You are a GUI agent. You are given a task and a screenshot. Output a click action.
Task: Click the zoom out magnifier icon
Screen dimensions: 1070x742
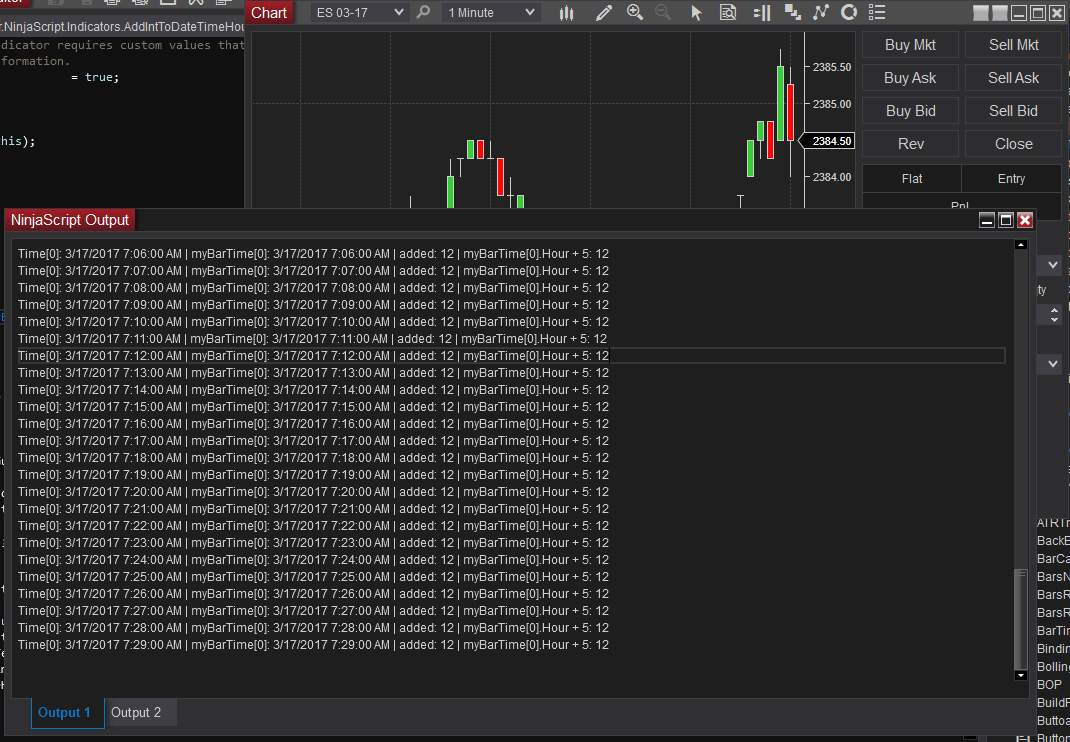pos(663,12)
